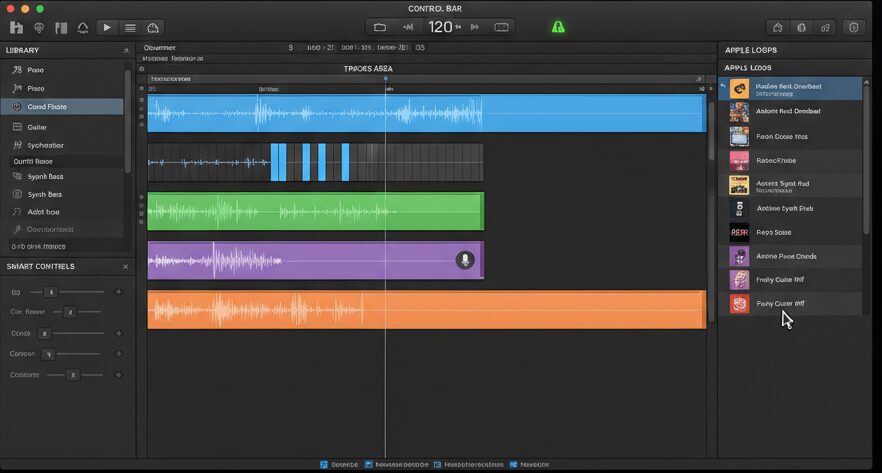
Task: Select the Guitar instrument icon in Library
Action: (x=17, y=127)
